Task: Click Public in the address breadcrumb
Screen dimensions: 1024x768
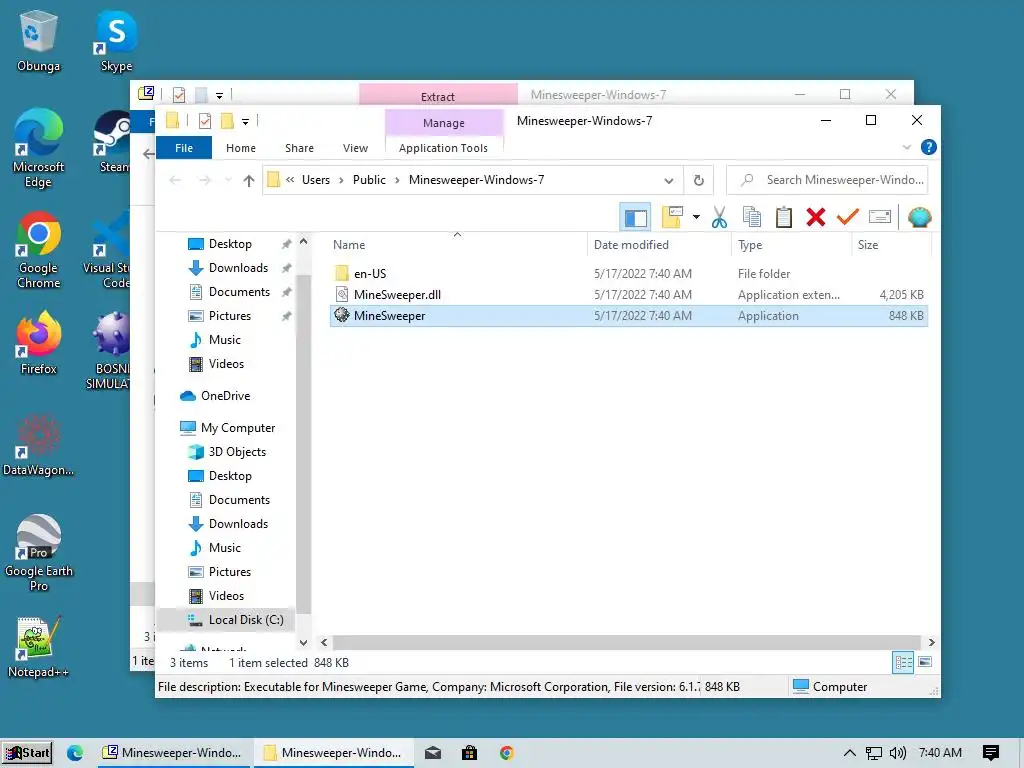Action: coord(369,180)
